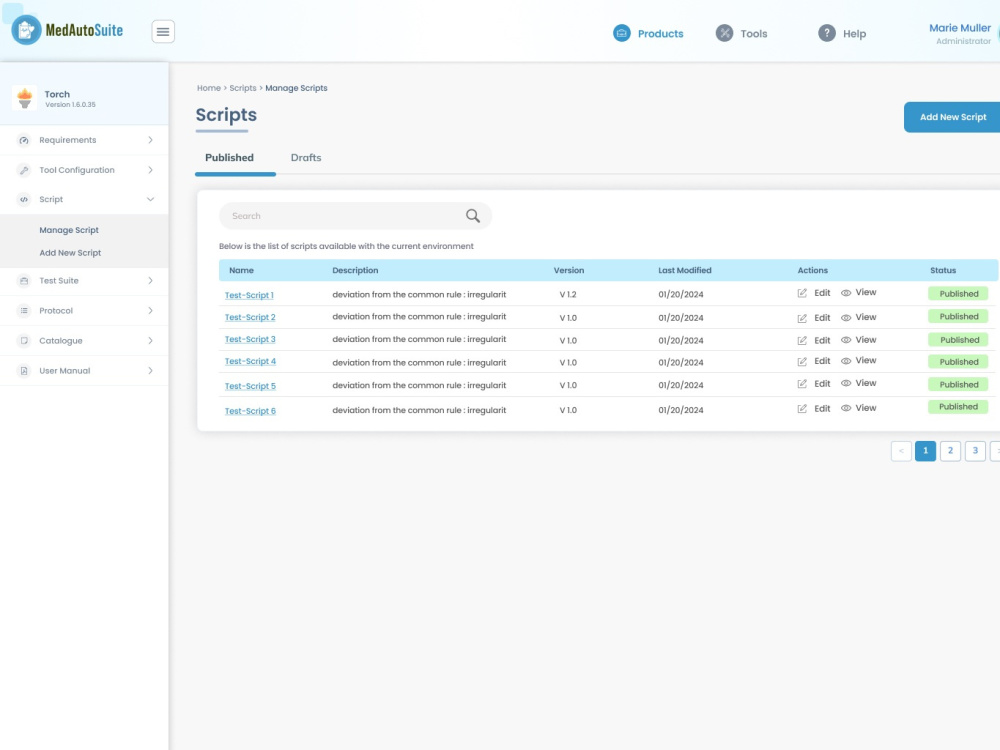Click the Add New Script button
This screenshot has height=750, width=1000.
(953, 117)
